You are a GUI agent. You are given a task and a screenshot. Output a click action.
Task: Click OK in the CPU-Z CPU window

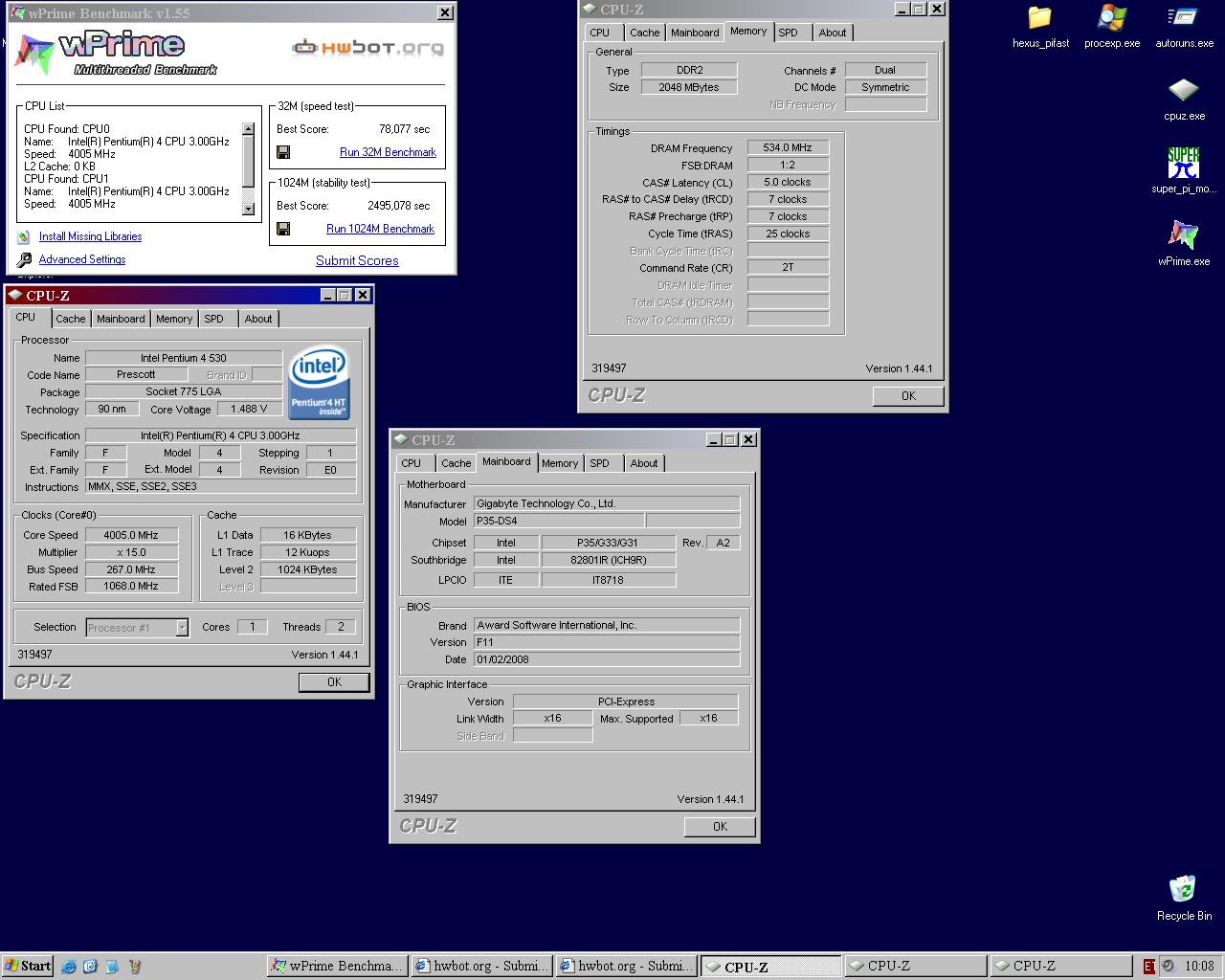(334, 682)
